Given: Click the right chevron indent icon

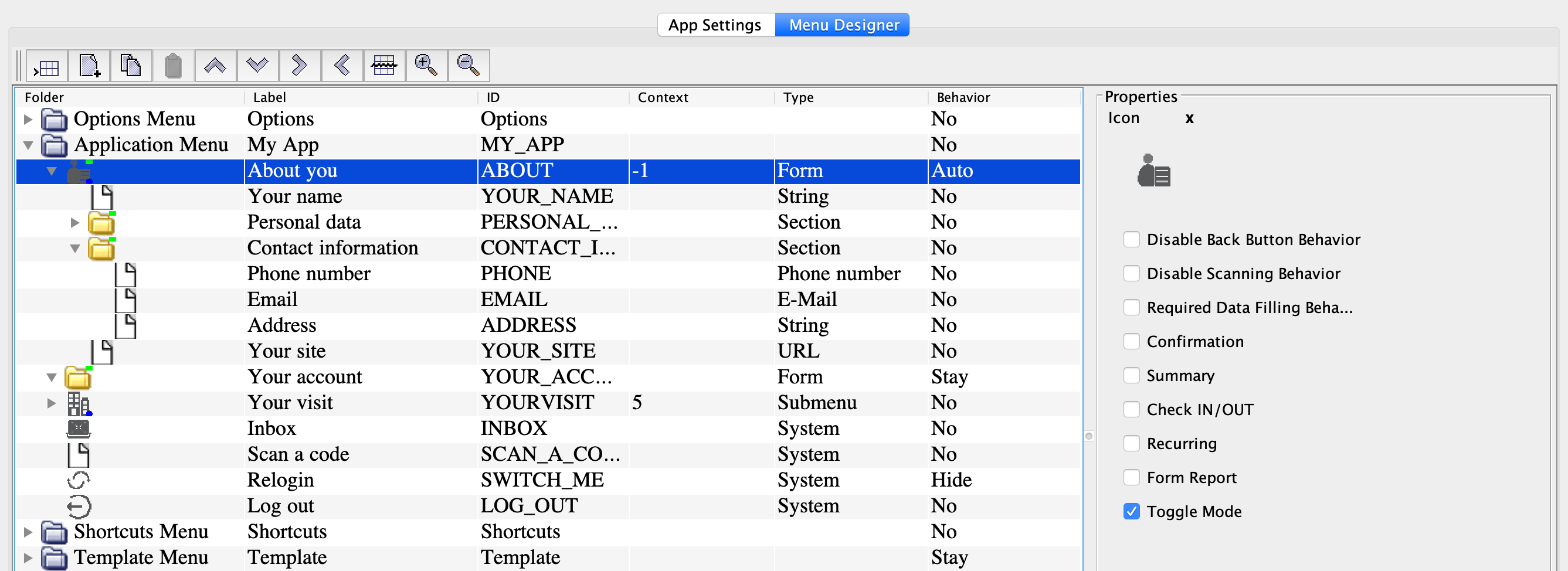Looking at the screenshot, I should (300, 66).
